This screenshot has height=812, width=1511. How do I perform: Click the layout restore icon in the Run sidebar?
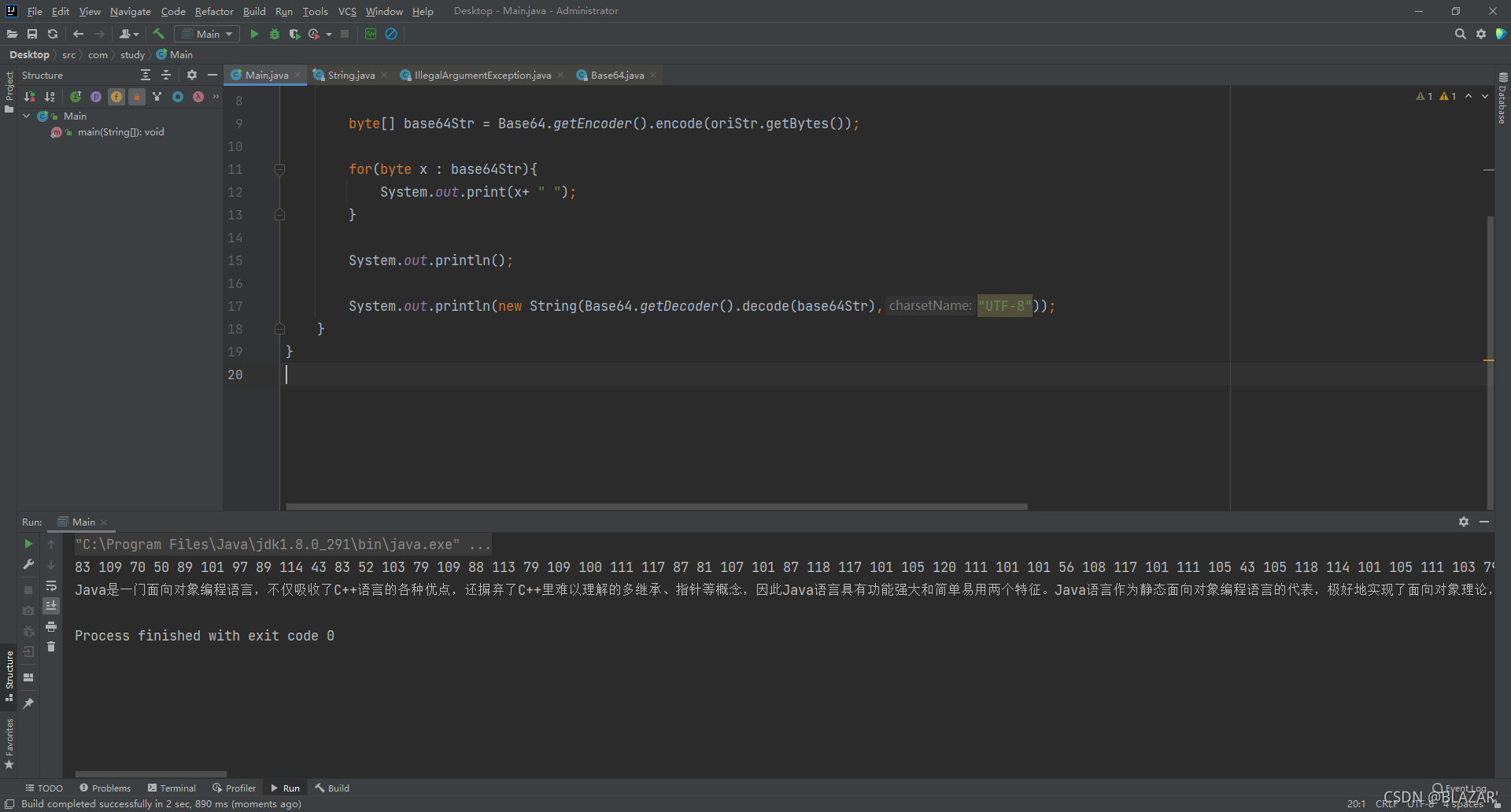point(28,677)
